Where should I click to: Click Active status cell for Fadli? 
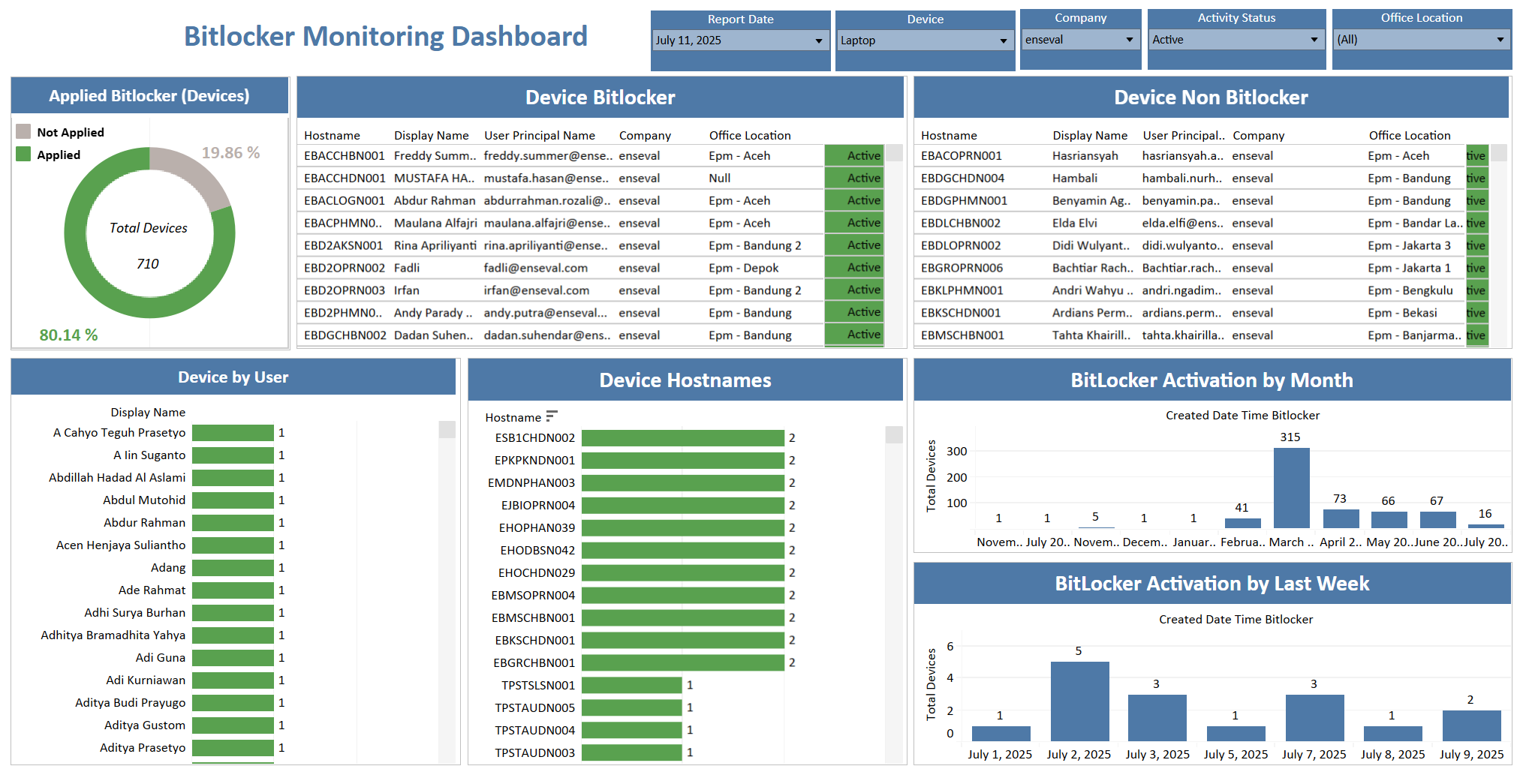click(854, 268)
